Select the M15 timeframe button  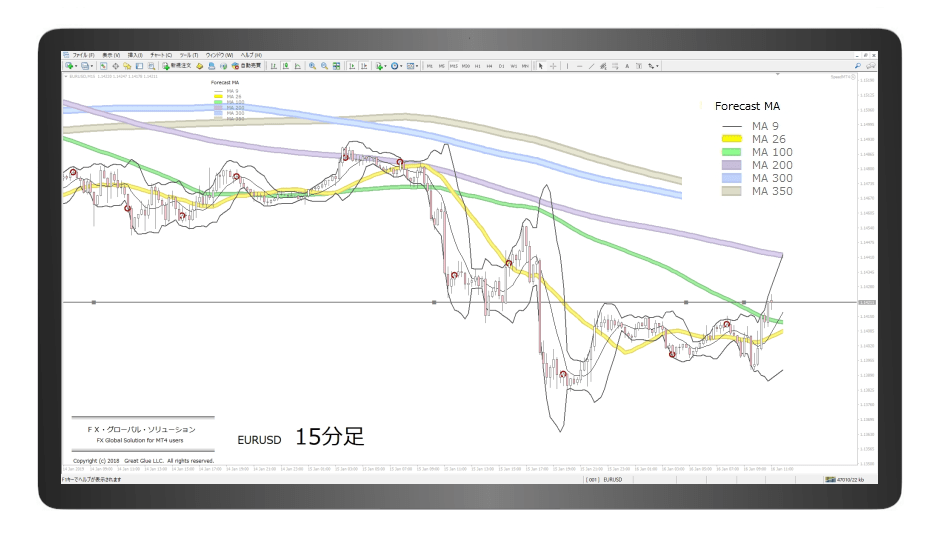(454, 66)
